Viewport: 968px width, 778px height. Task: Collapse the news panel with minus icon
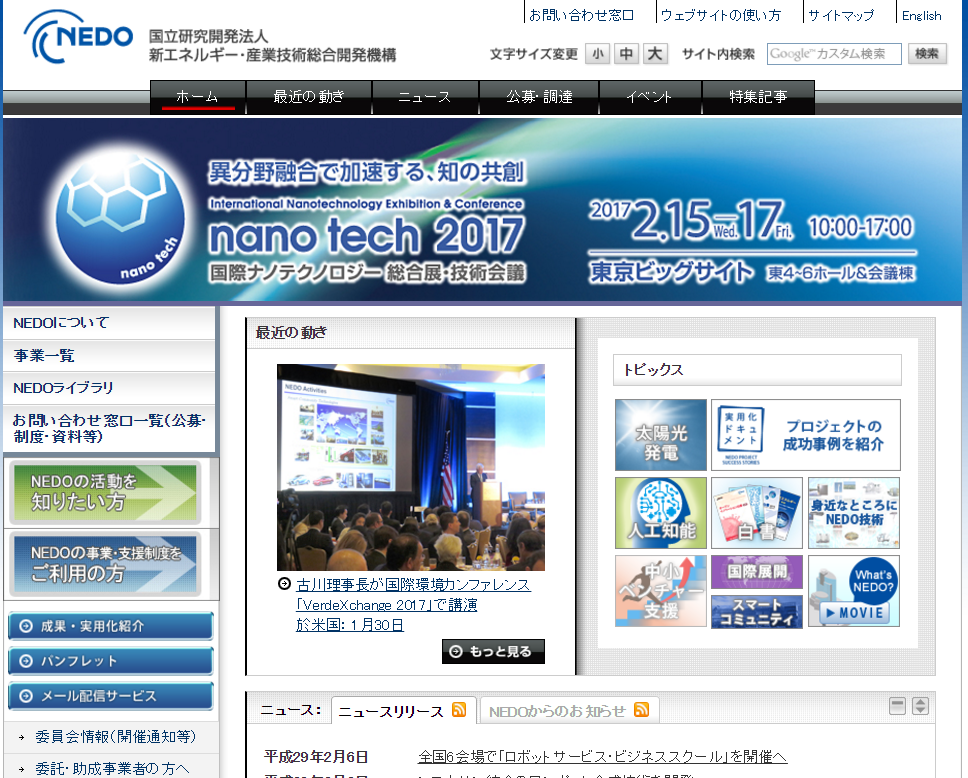click(x=897, y=706)
